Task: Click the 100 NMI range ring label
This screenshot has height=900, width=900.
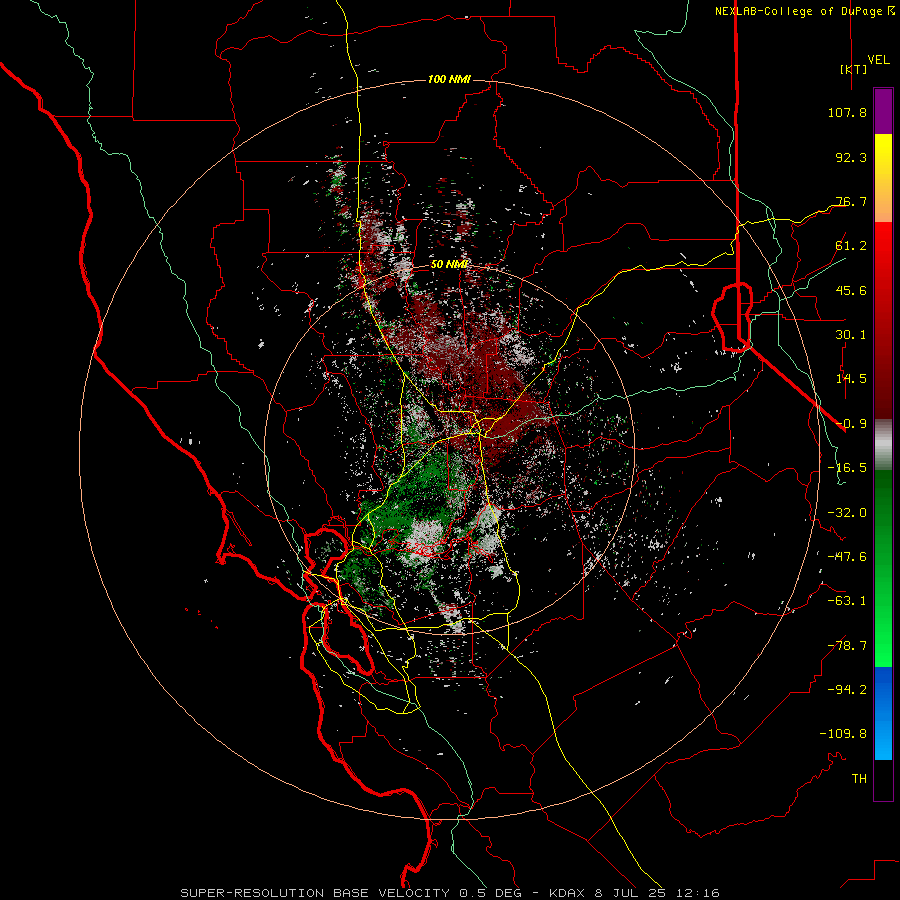Action: (x=449, y=79)
